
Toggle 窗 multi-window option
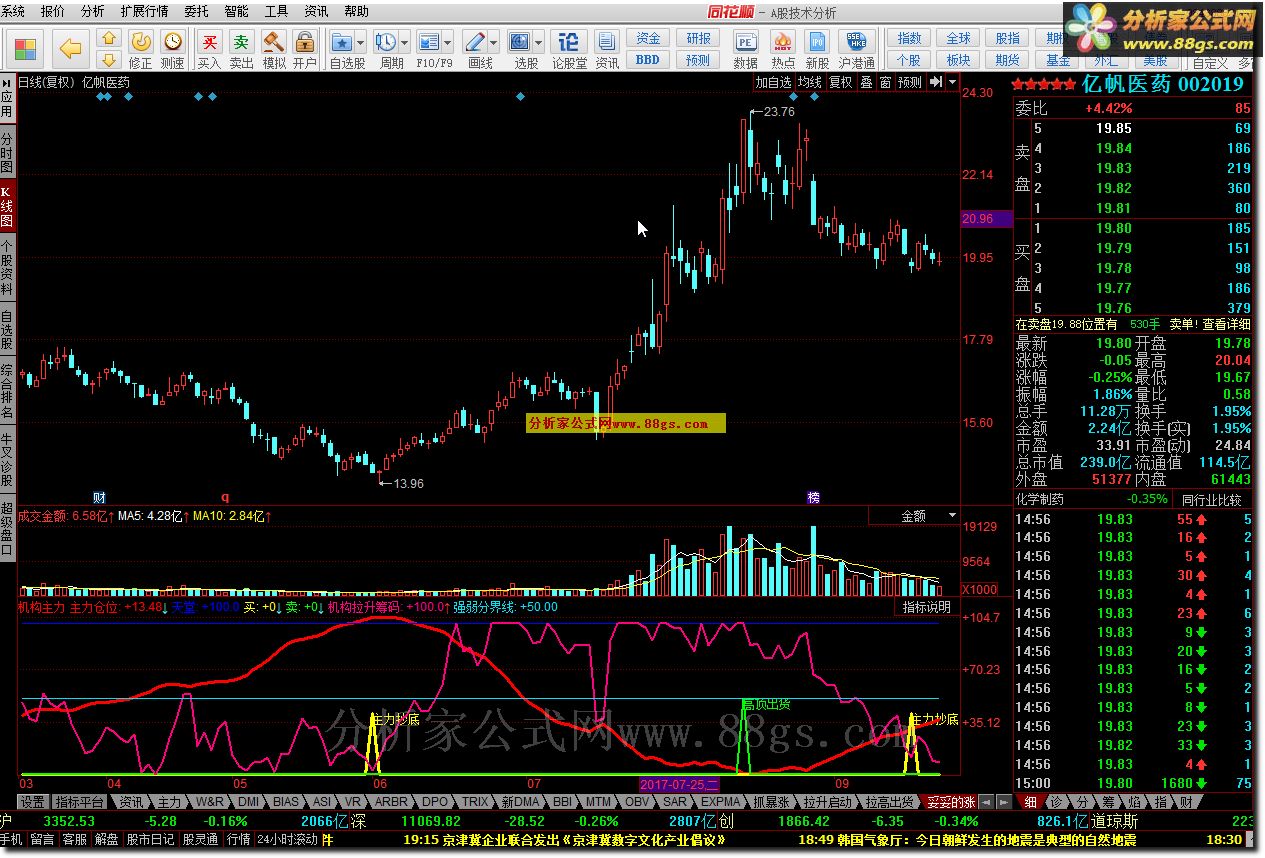[x=885, y=82]
